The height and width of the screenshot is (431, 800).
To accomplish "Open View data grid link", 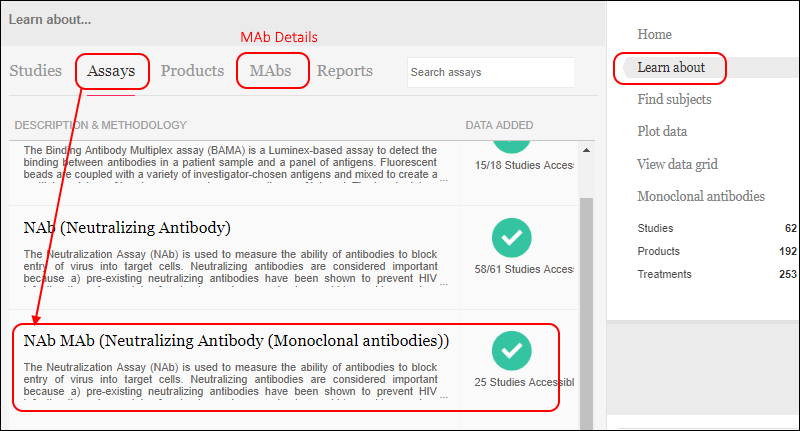I will [677, 164].
